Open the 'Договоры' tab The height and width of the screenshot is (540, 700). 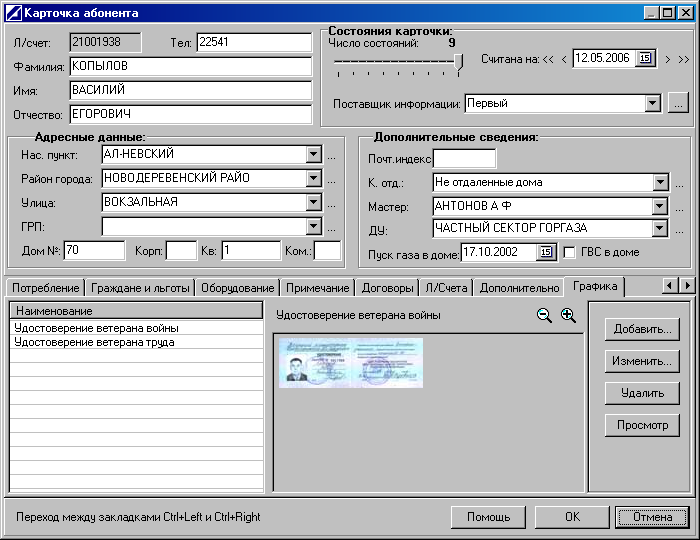(x=387, y=288)
